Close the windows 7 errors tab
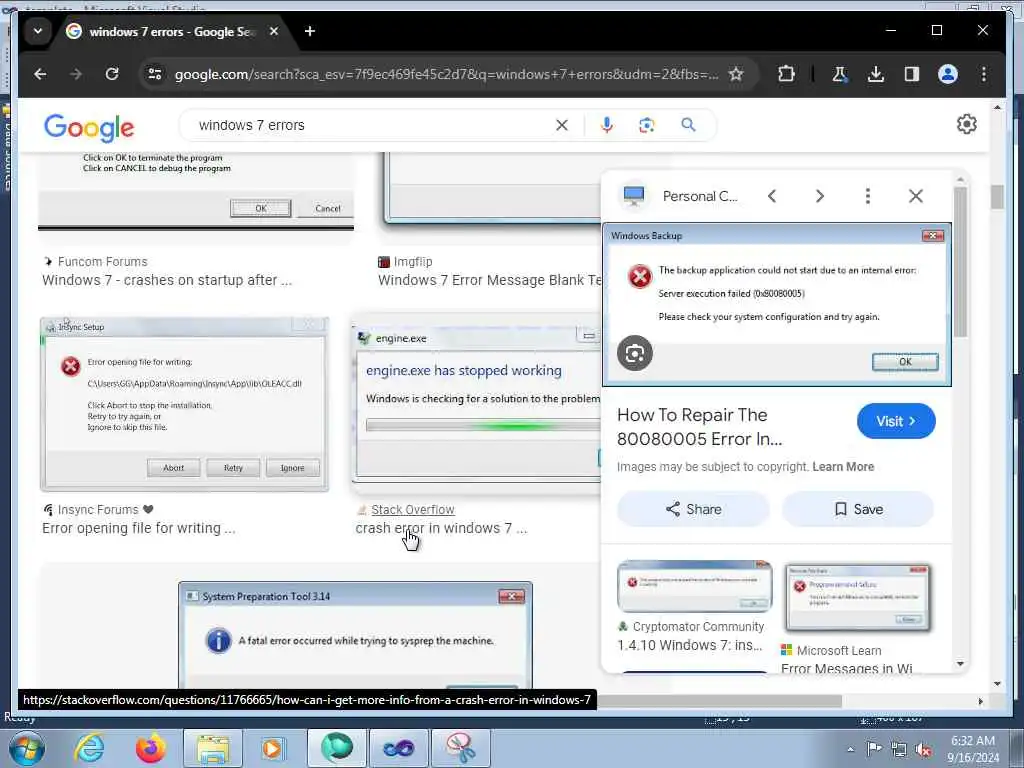Viewport: 1024px width, 768px height. coord(274,31)
